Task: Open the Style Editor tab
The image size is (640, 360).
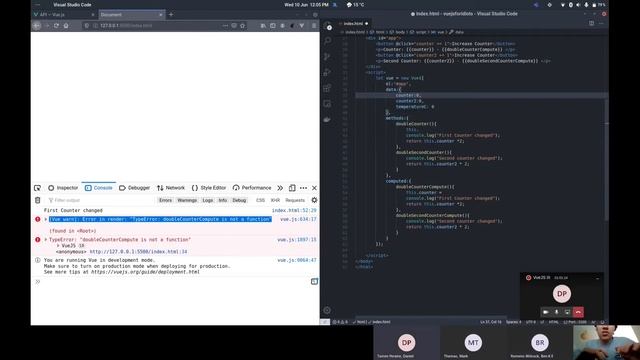Action: point(209,188)
